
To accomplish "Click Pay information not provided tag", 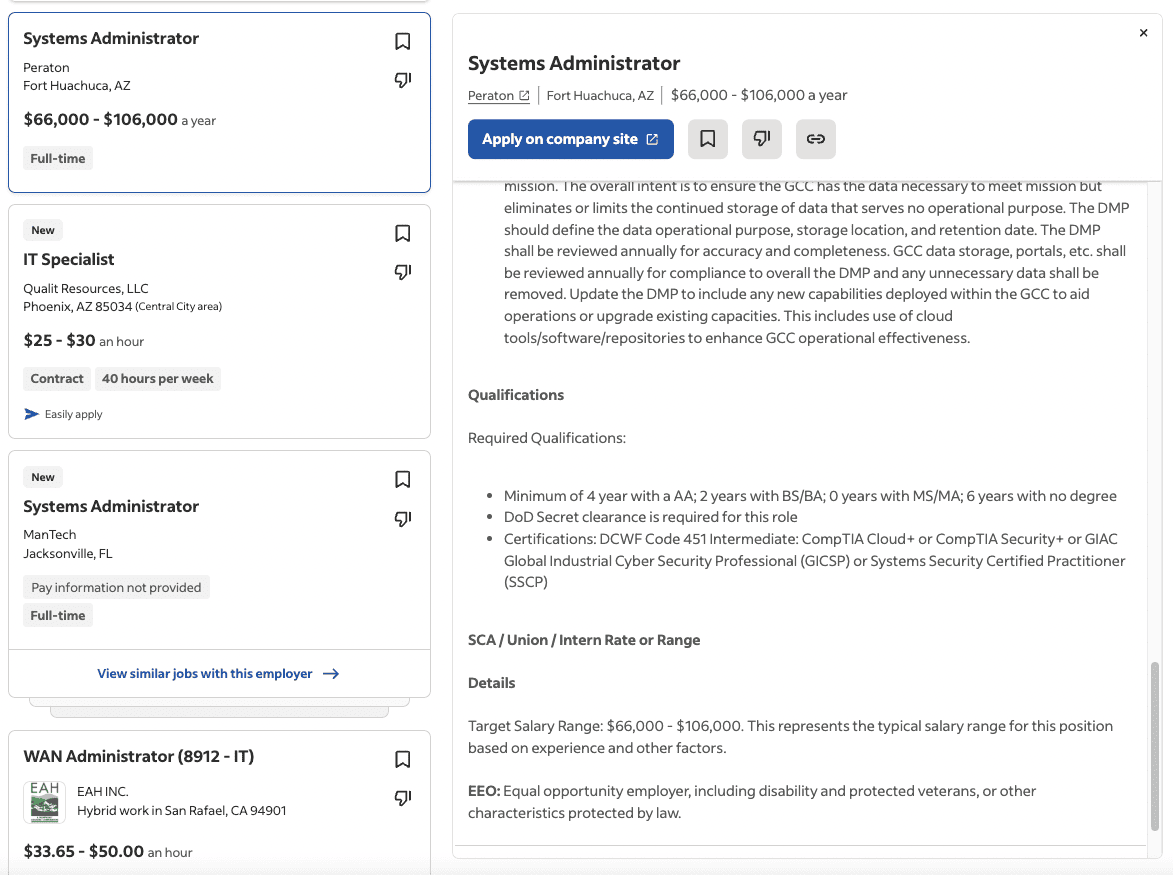I will click(116, 587).
